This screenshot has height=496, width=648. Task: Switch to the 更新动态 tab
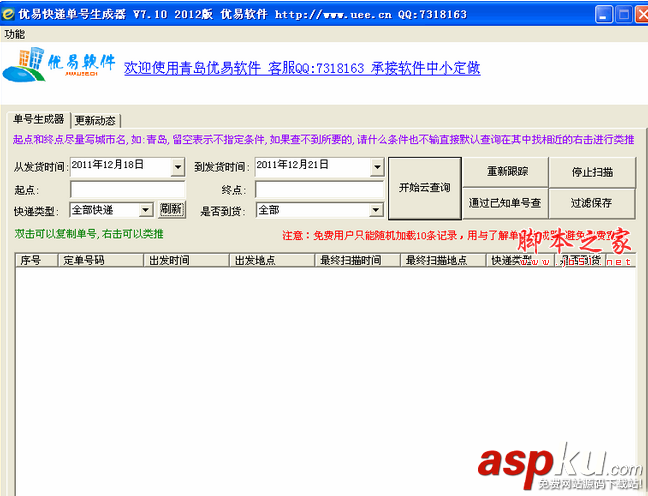95,121
